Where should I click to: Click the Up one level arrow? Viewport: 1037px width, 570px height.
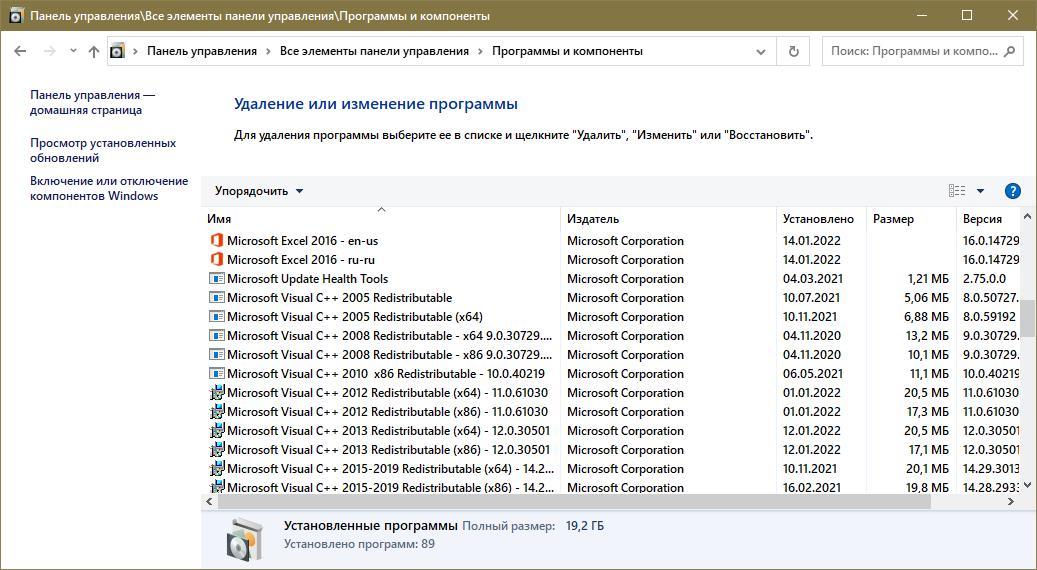(94, 51)
